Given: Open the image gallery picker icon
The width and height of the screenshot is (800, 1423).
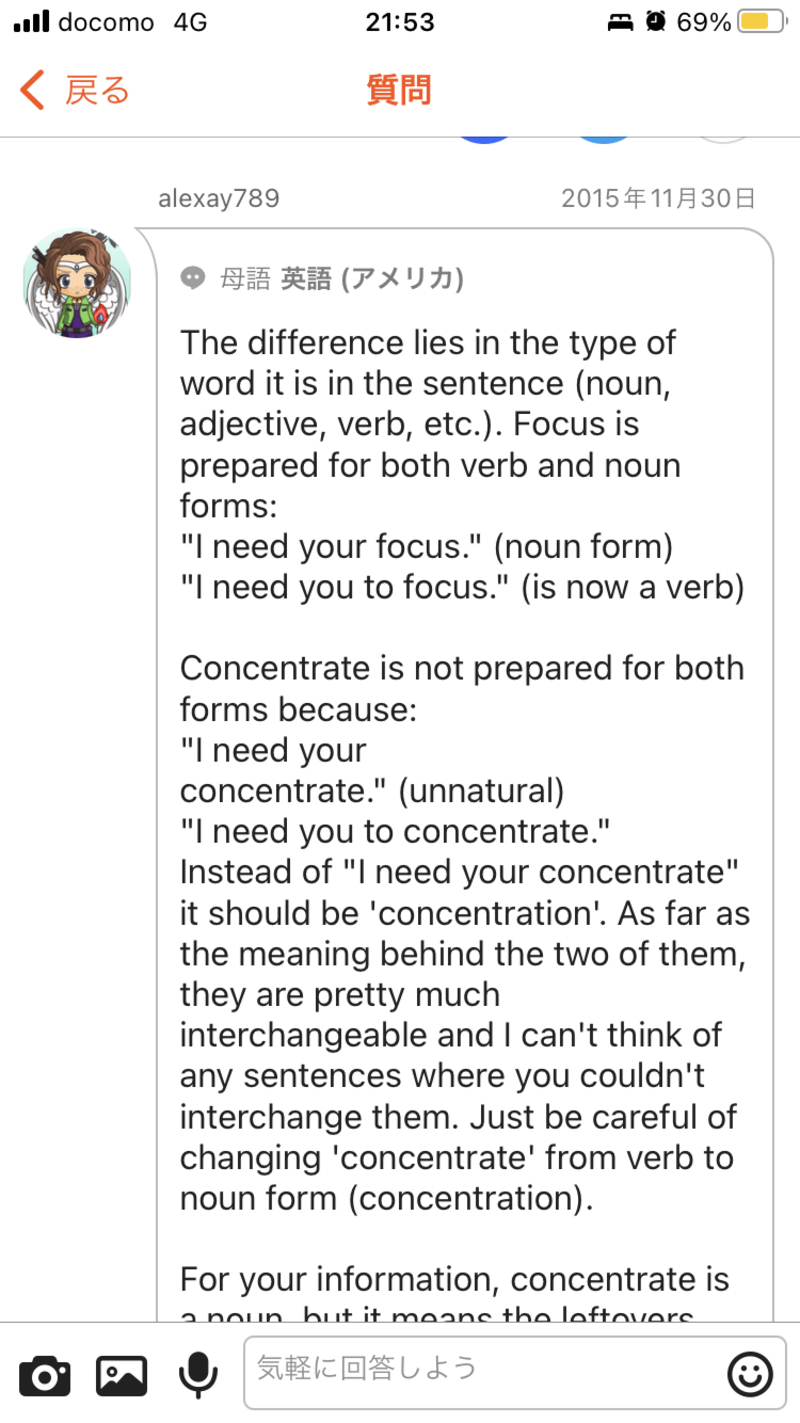Looking at the screenshot, I should coord(121,1375).
